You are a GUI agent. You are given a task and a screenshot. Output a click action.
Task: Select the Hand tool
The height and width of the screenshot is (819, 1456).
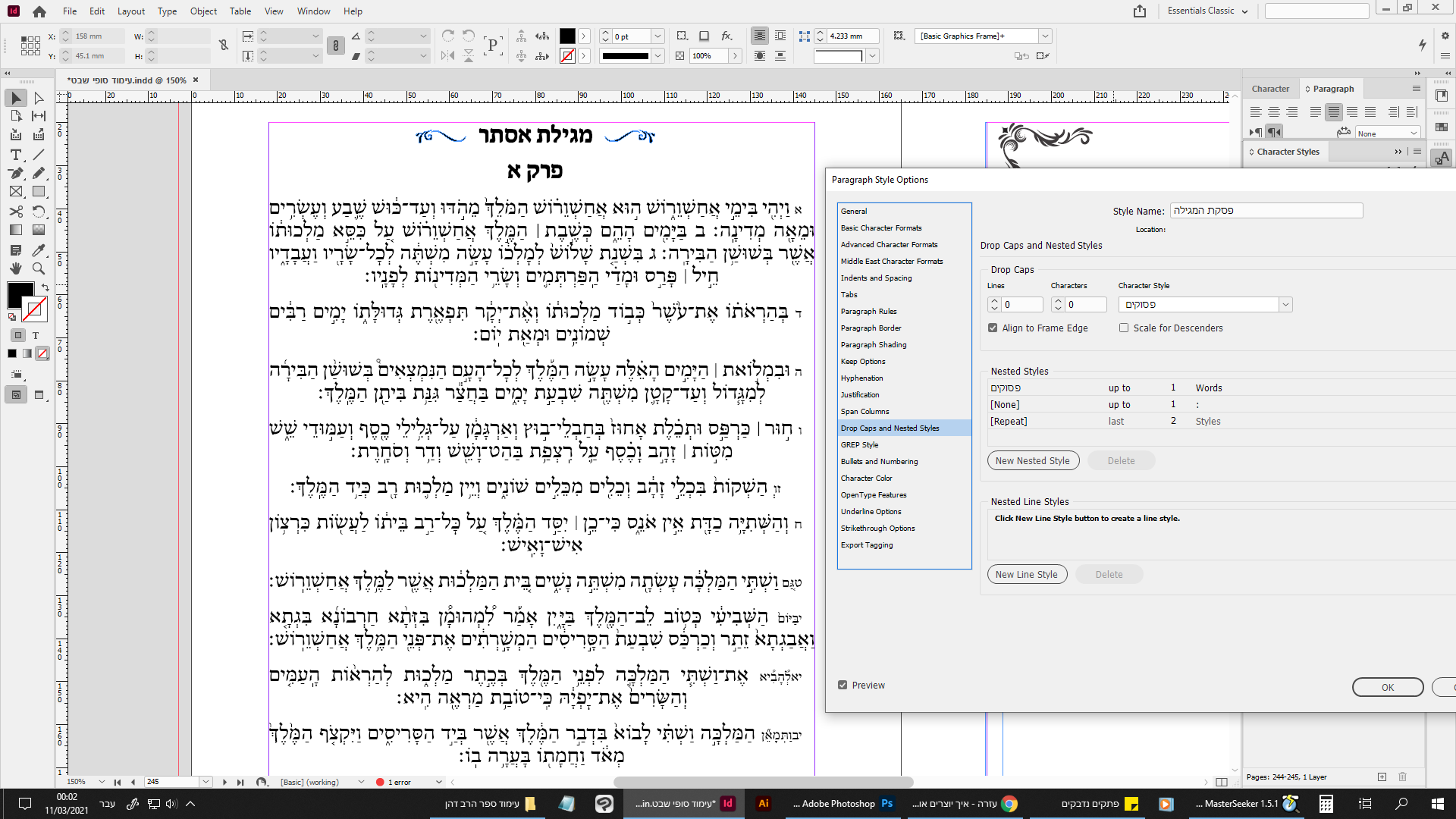coord(15,268)
